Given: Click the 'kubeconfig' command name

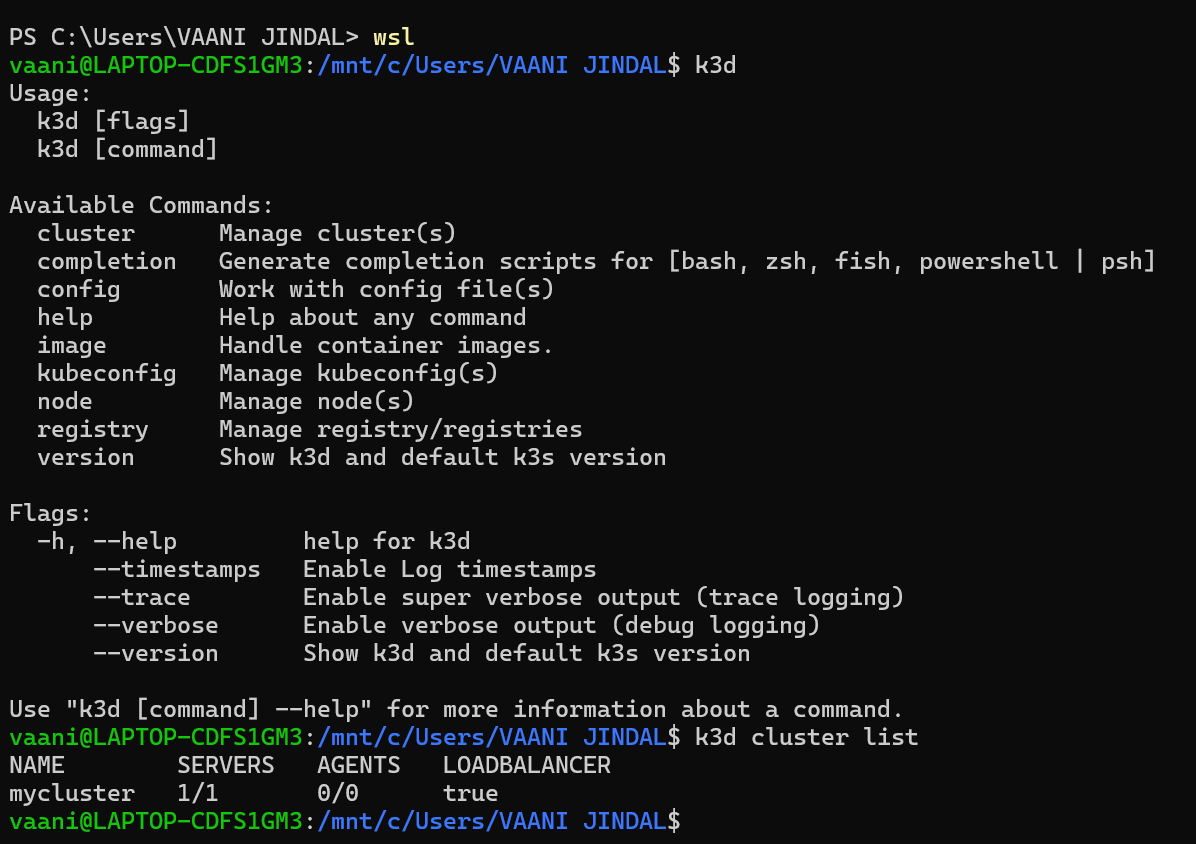Looking at the screenshot, I should (106, 373).
